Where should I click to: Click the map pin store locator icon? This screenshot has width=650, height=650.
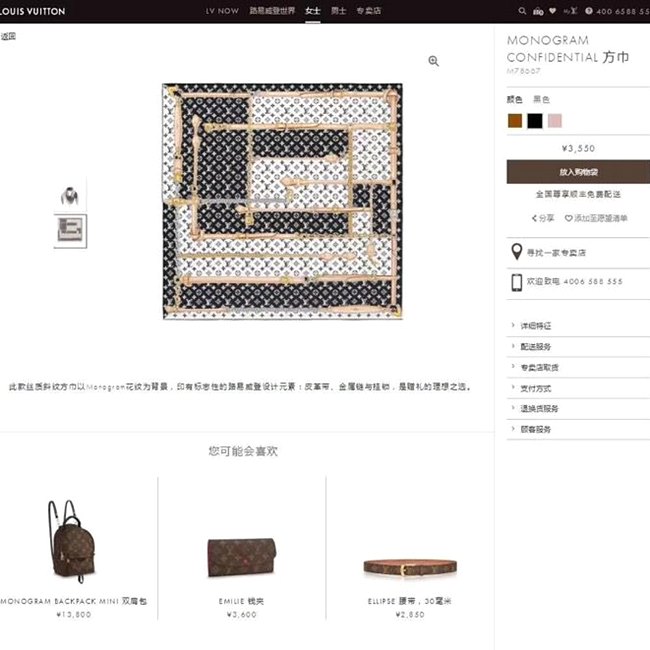pyautogui.click(x=517, y=252)
